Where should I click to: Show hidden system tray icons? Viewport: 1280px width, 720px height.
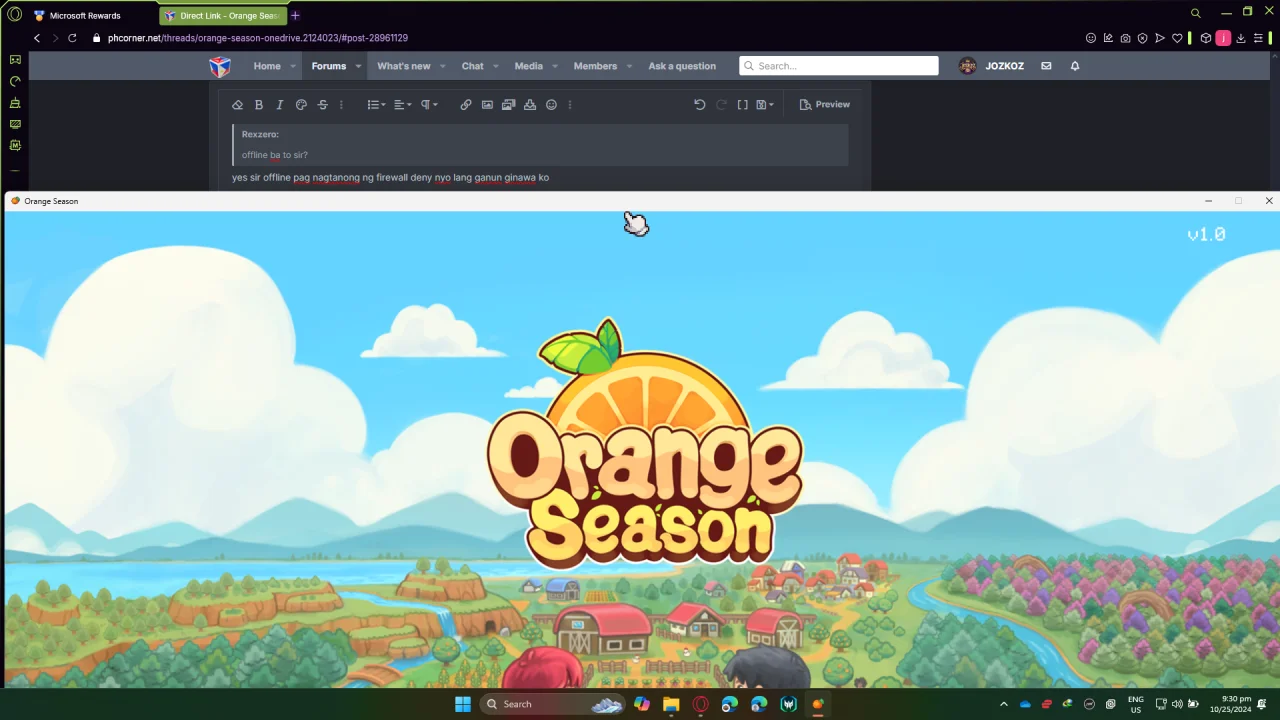(x=1004, y=704)
